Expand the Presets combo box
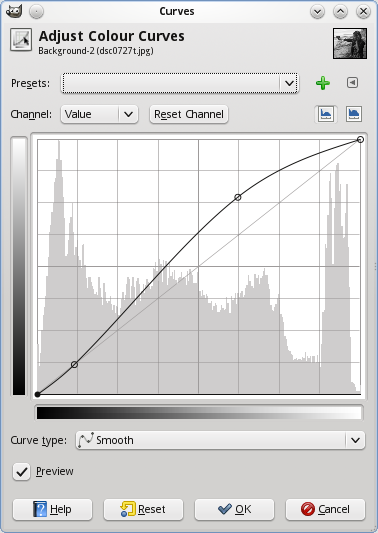Screen dimensions: 378x533 point(179,83)
